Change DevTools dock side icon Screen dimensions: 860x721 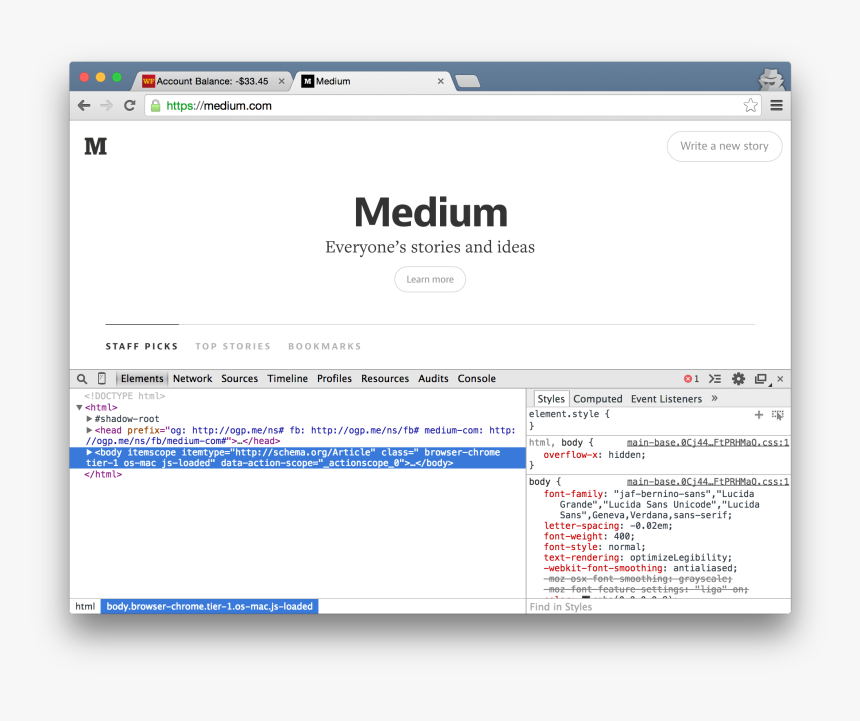761,379
